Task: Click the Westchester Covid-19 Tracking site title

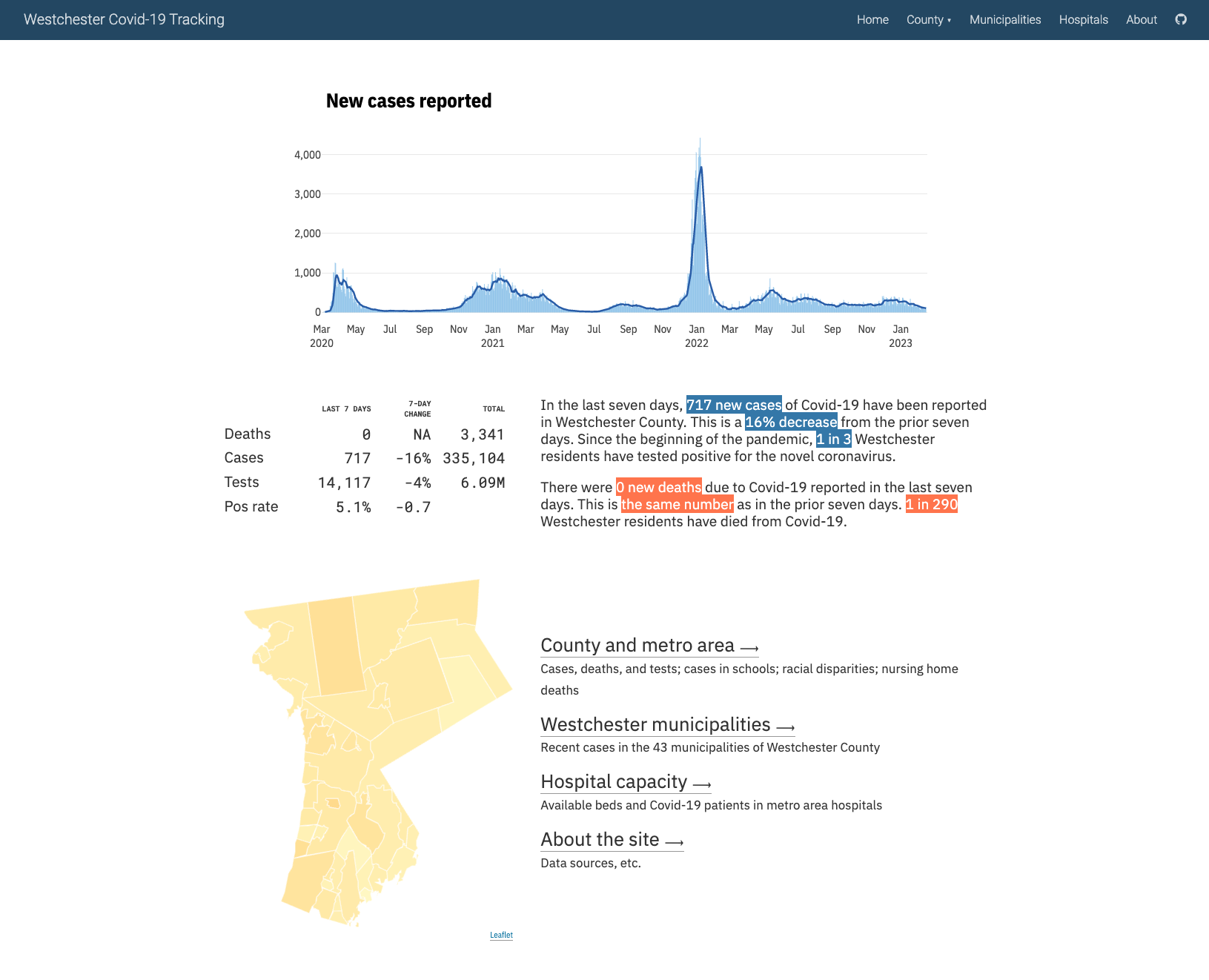Action: coord(124,19)
